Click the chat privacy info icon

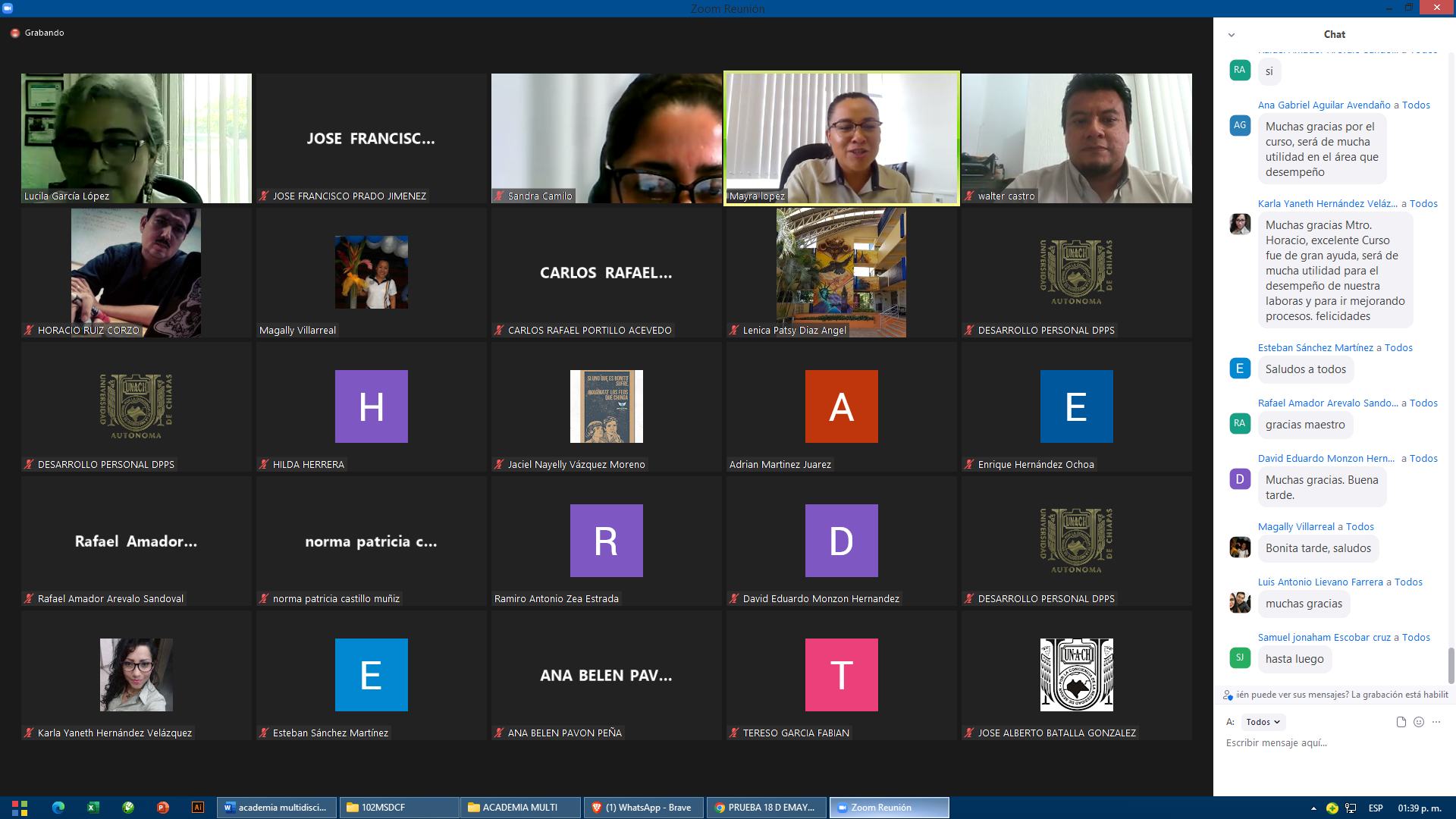point(1228,695)
